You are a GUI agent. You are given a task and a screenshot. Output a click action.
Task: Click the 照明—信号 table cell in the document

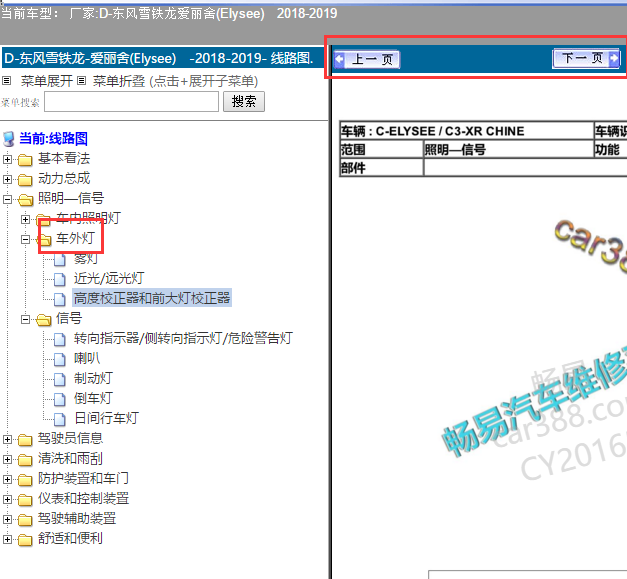coord(508,150)
